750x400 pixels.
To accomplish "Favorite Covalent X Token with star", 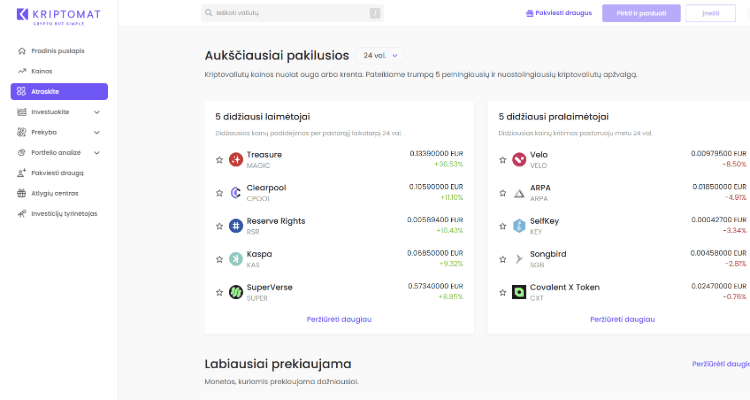I will [503, 292].
